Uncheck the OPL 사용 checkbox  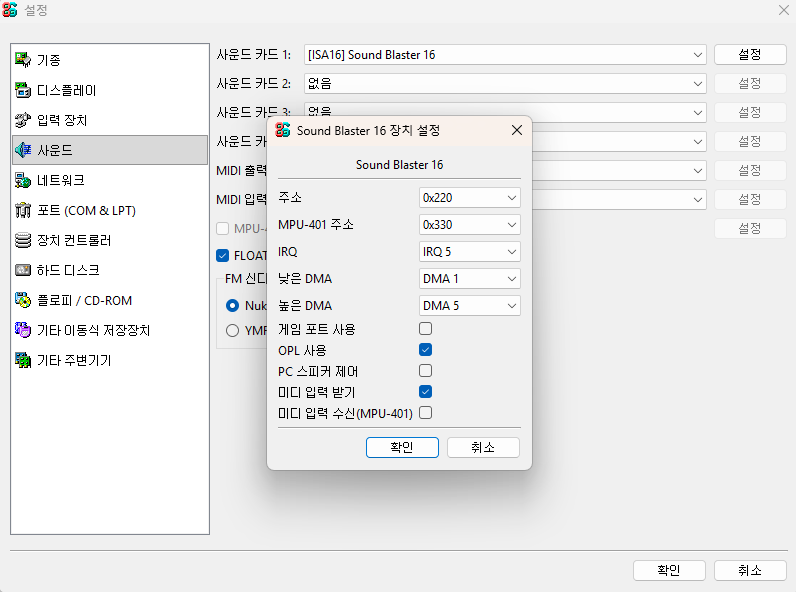pyautogui.click(x=425, y=350)
